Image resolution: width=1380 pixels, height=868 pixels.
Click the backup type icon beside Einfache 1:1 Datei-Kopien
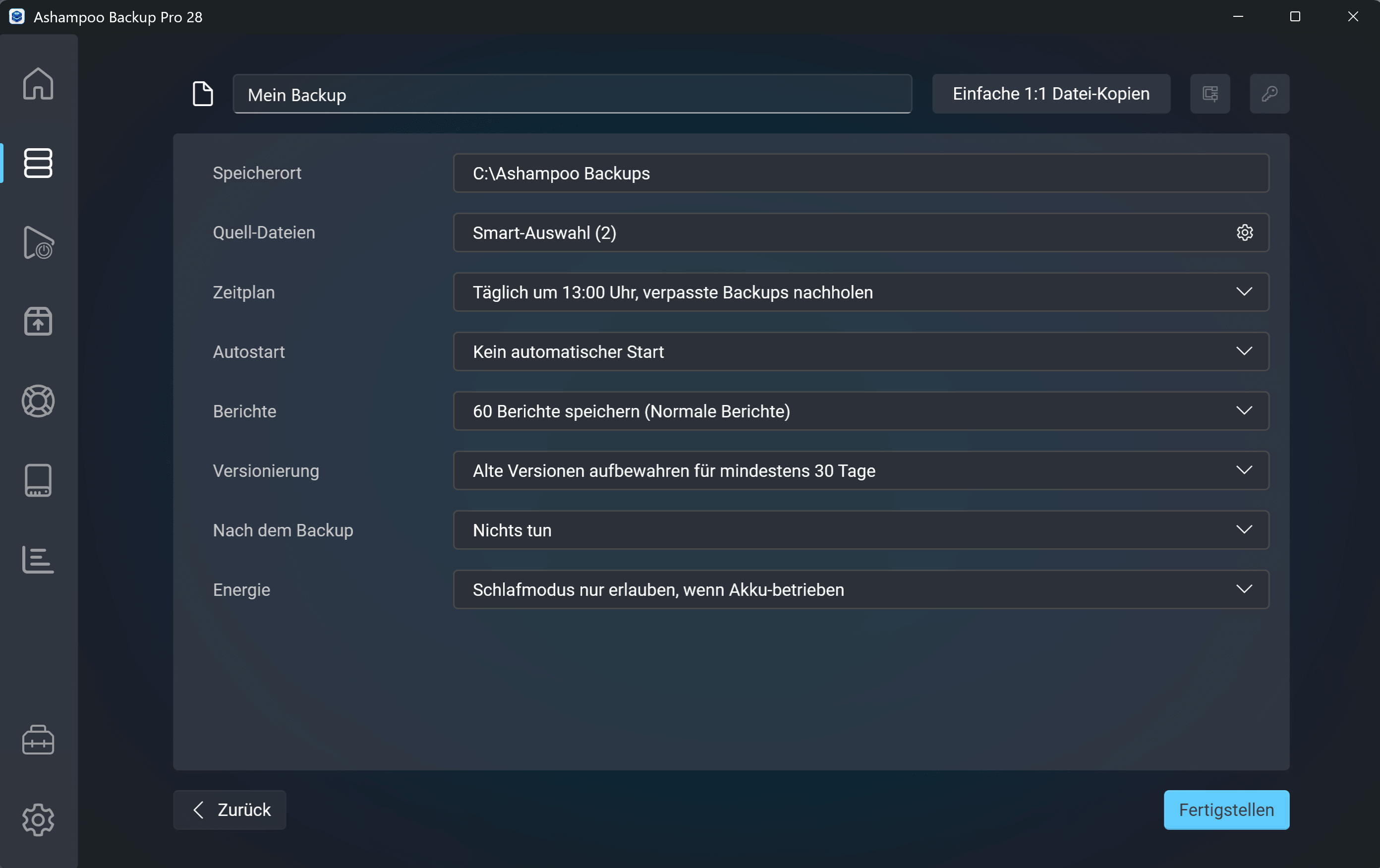pyautogui.click(x=1210, y=93)
